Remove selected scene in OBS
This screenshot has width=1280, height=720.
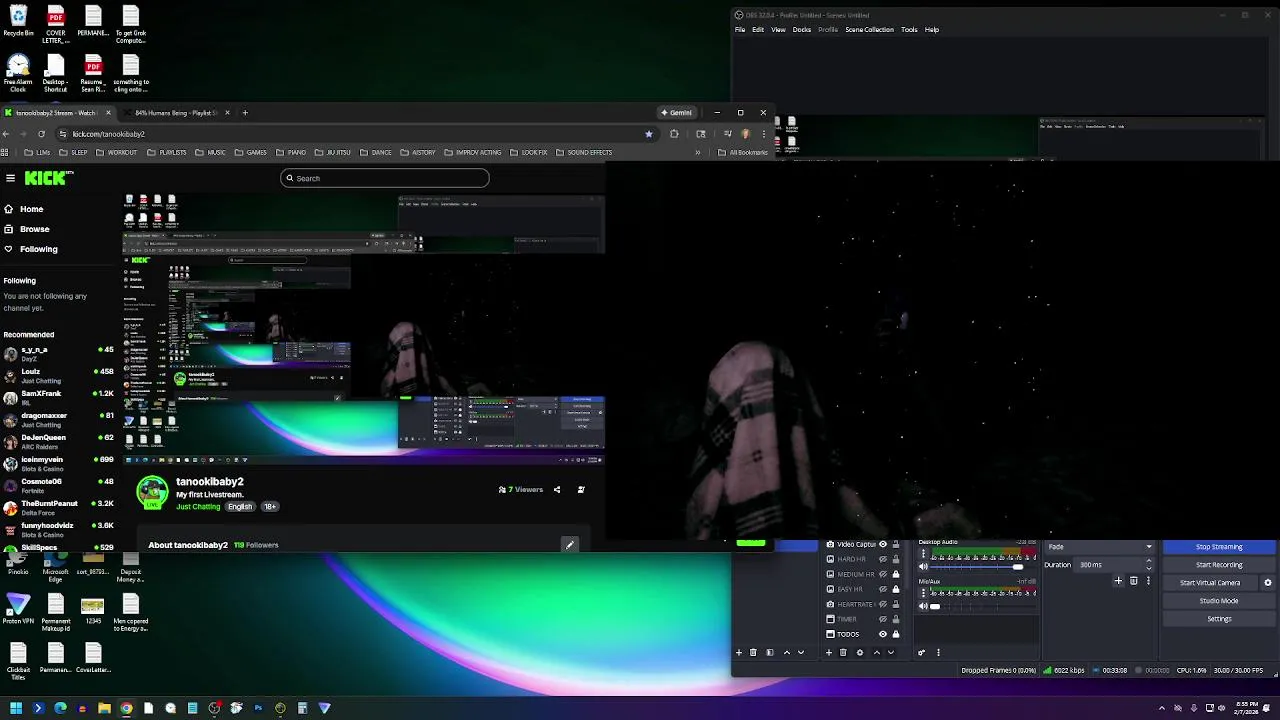pyautogui.click(x=753, y=652)
